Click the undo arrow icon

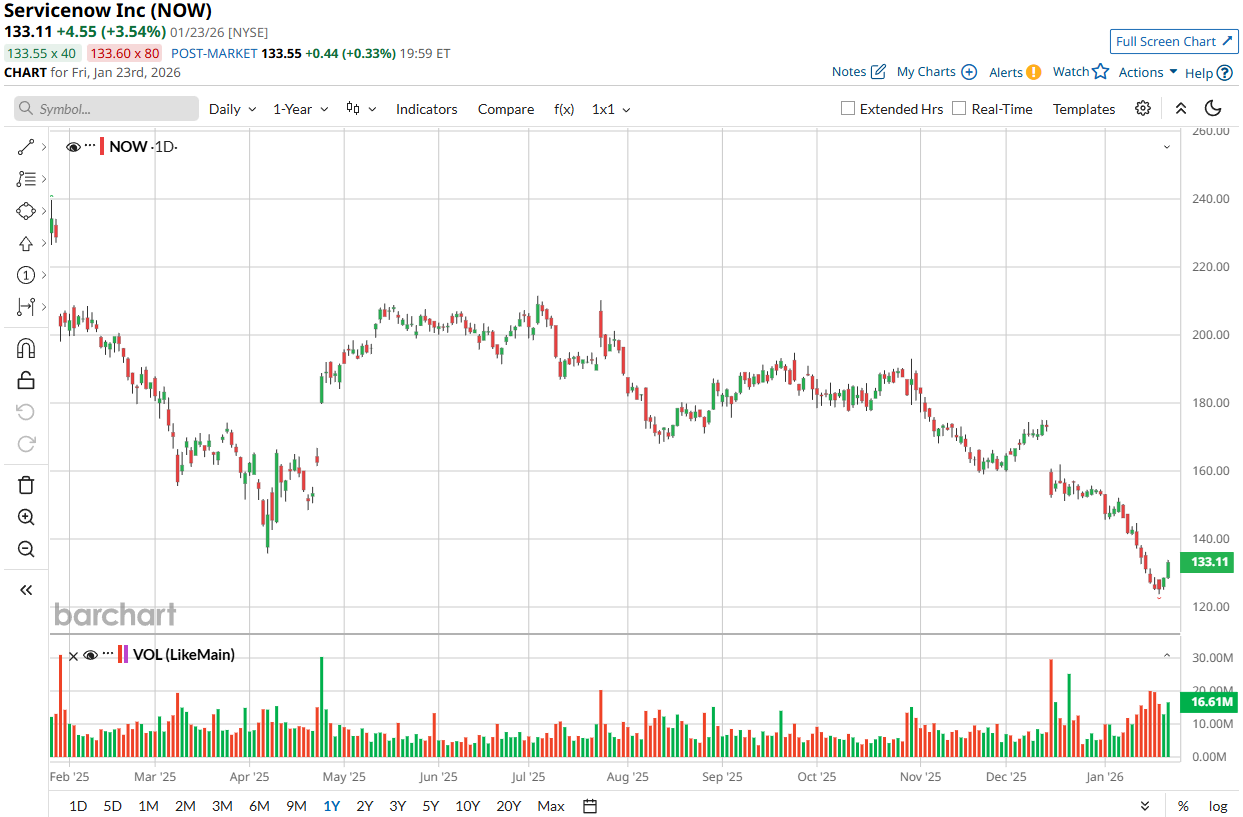26,412
